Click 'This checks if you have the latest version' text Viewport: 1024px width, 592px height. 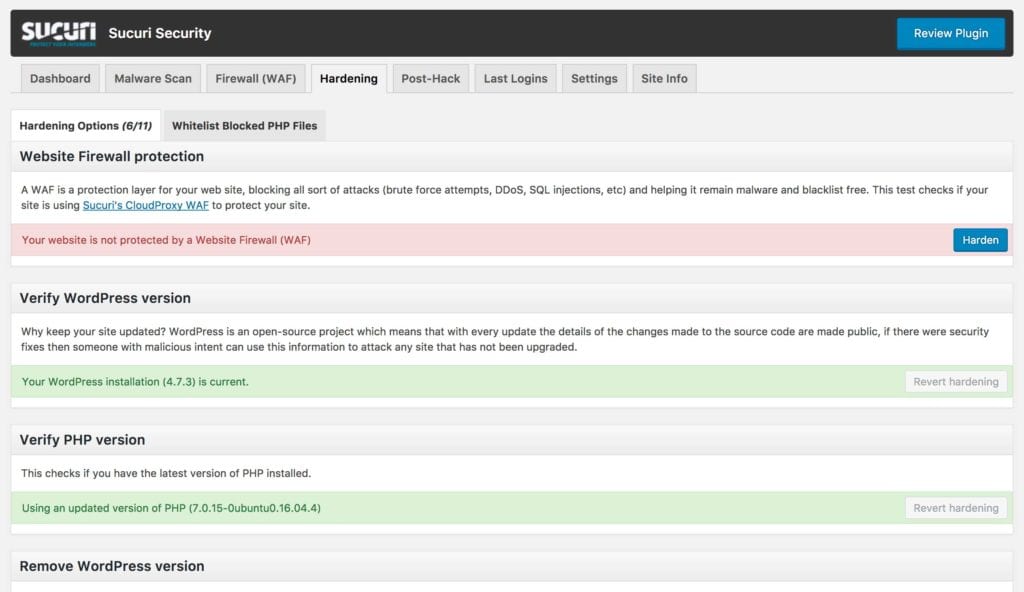tap(166, 473)
